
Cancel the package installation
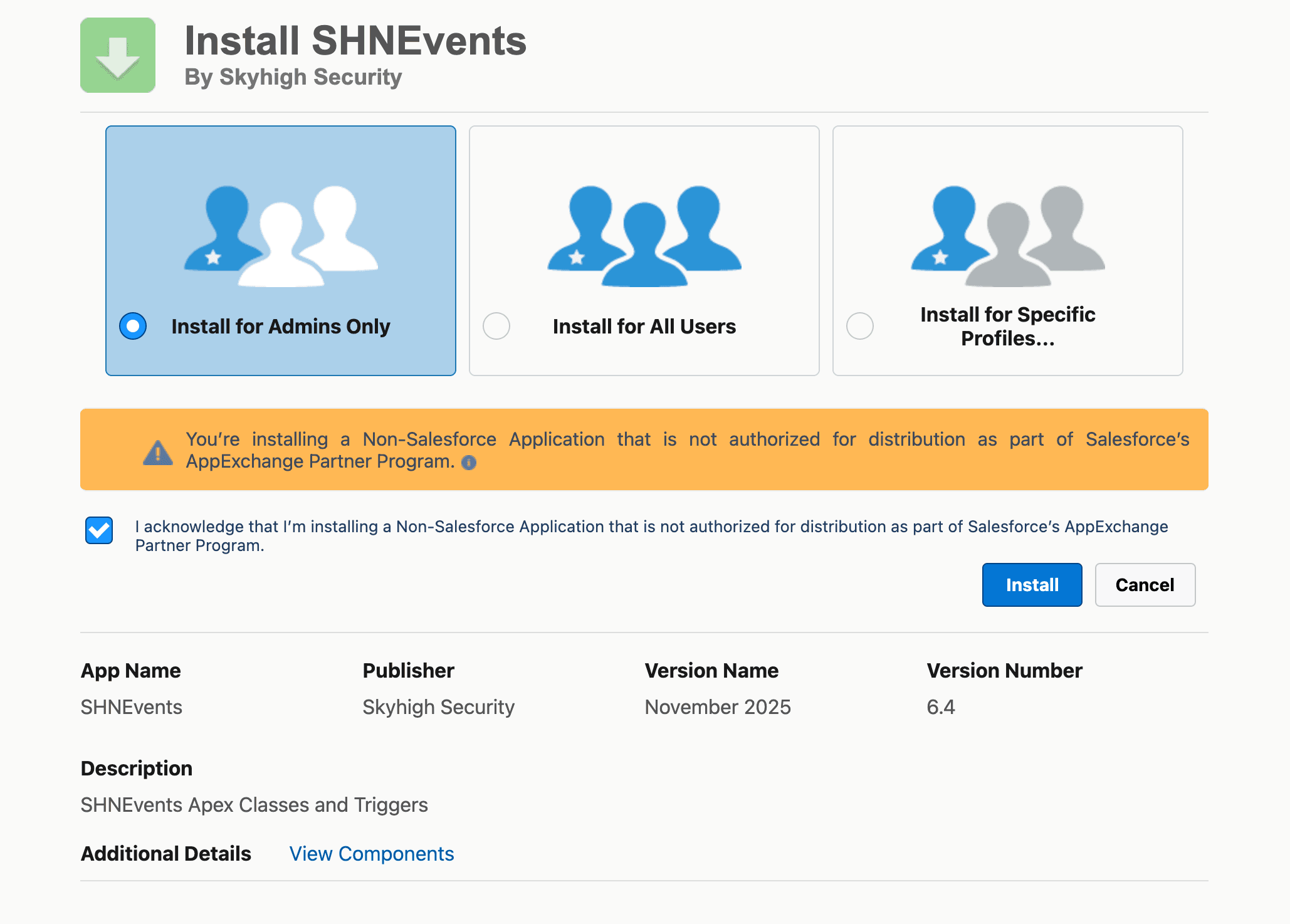(1145, 585)
